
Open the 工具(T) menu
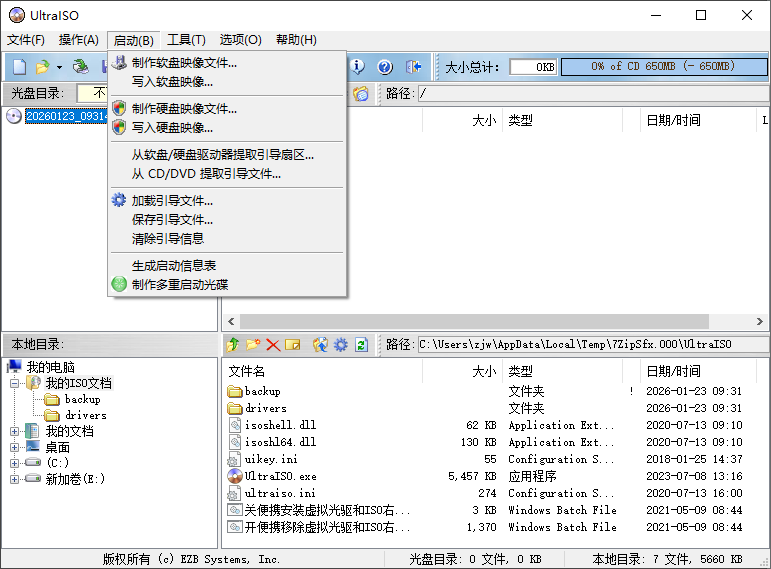(x=186, y=40)
